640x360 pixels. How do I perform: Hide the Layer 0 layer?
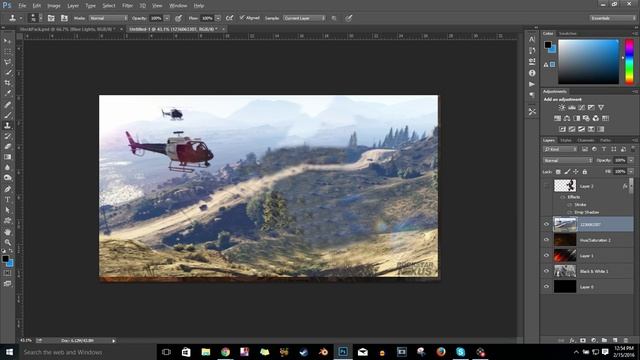[x=546, y=287]
